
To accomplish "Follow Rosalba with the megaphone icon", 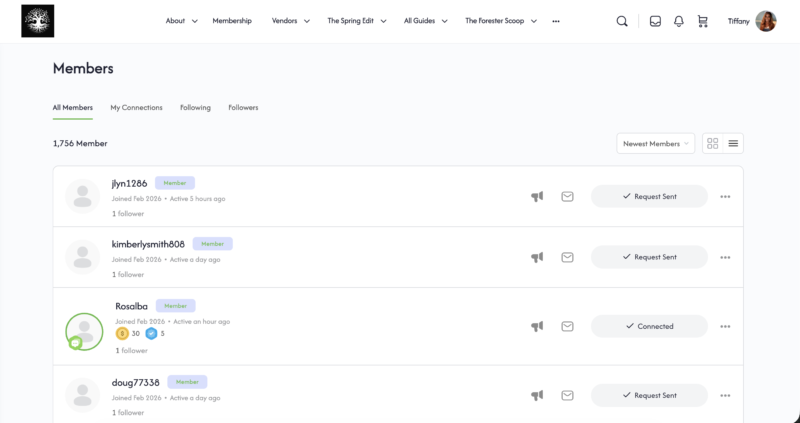I will tap(537, 326).
